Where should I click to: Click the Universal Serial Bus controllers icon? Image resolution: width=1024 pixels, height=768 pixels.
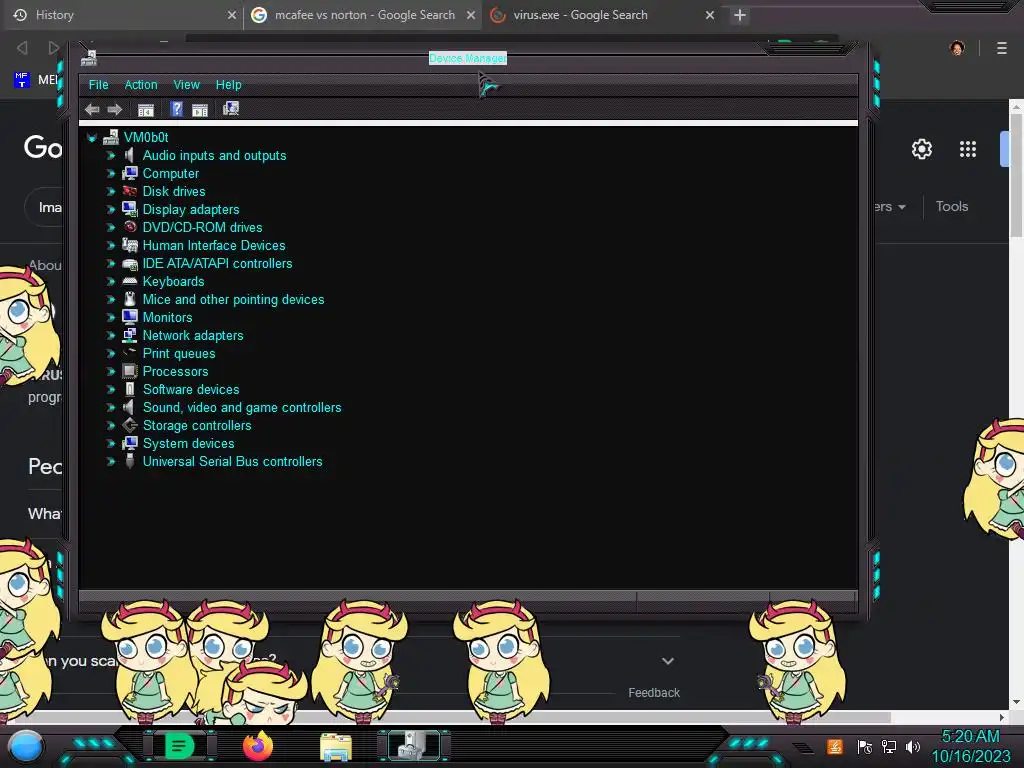point(129,461)
